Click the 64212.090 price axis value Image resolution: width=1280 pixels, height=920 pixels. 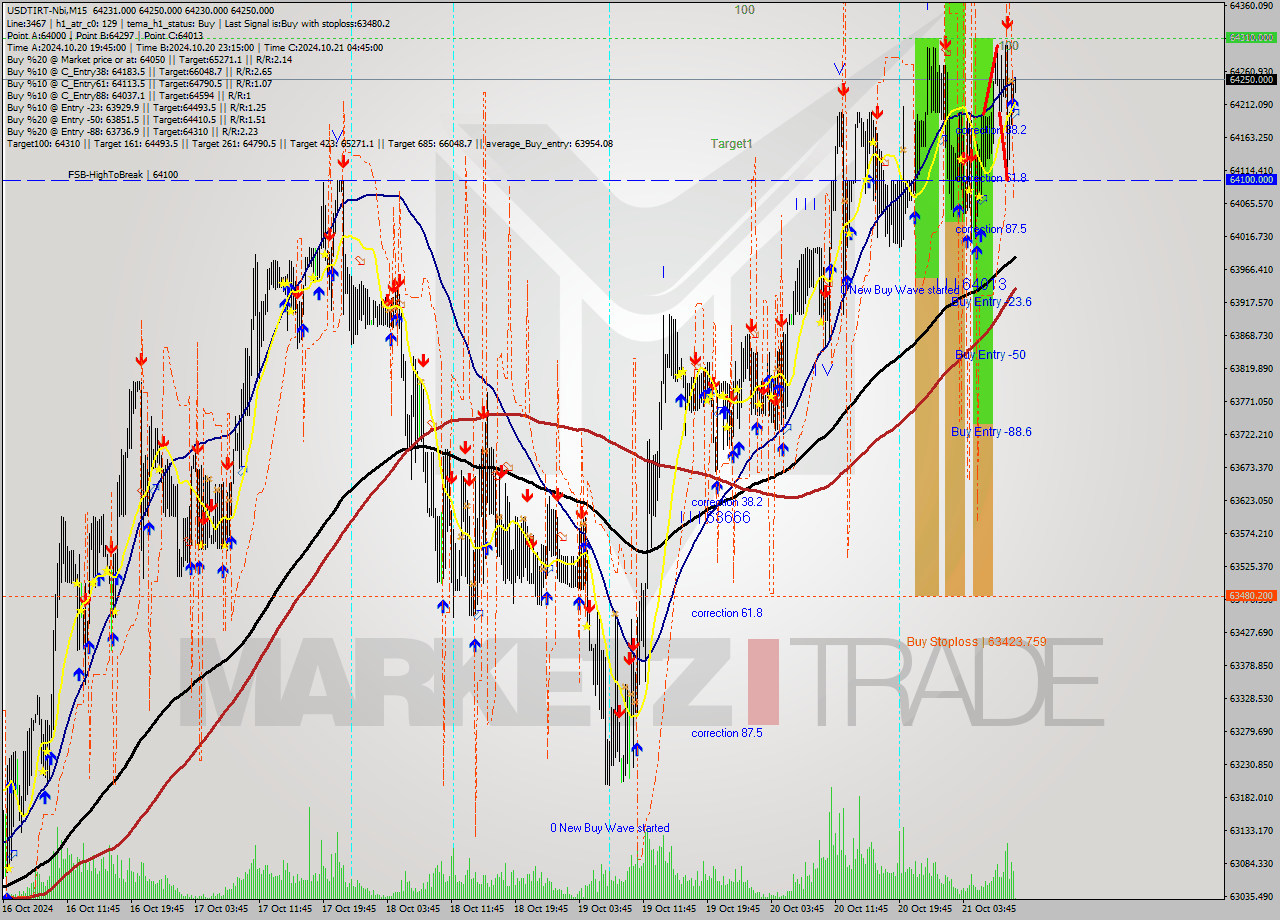click(1251, 104)
